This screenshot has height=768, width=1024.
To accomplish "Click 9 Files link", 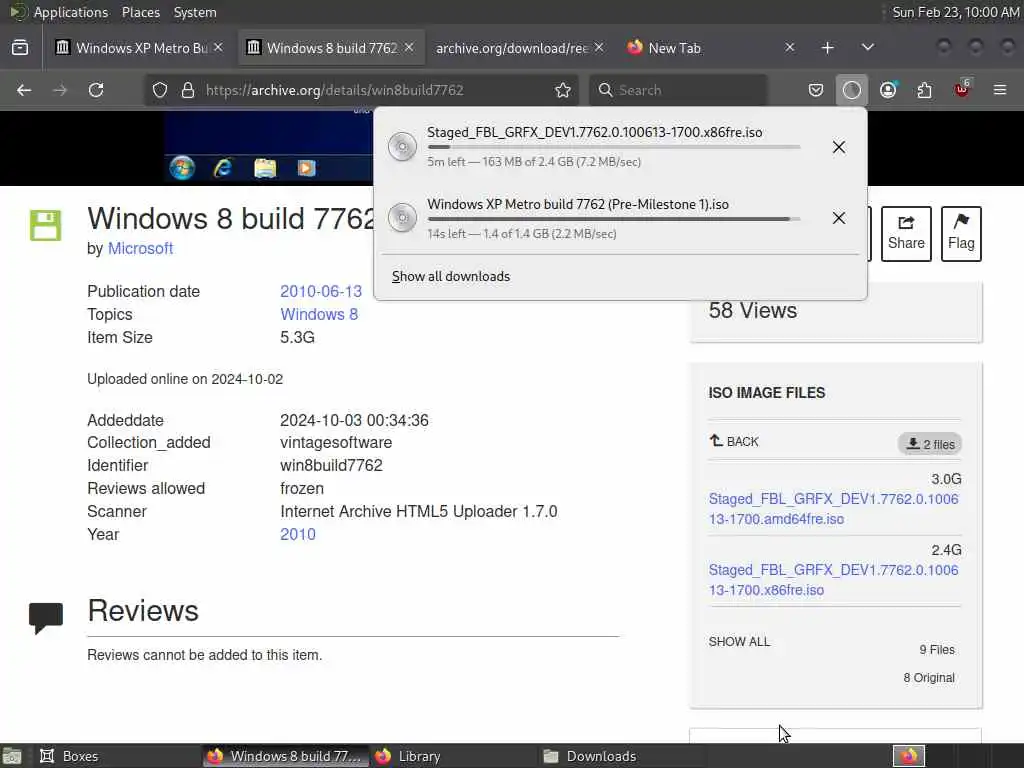I will [x=936, y=650].
